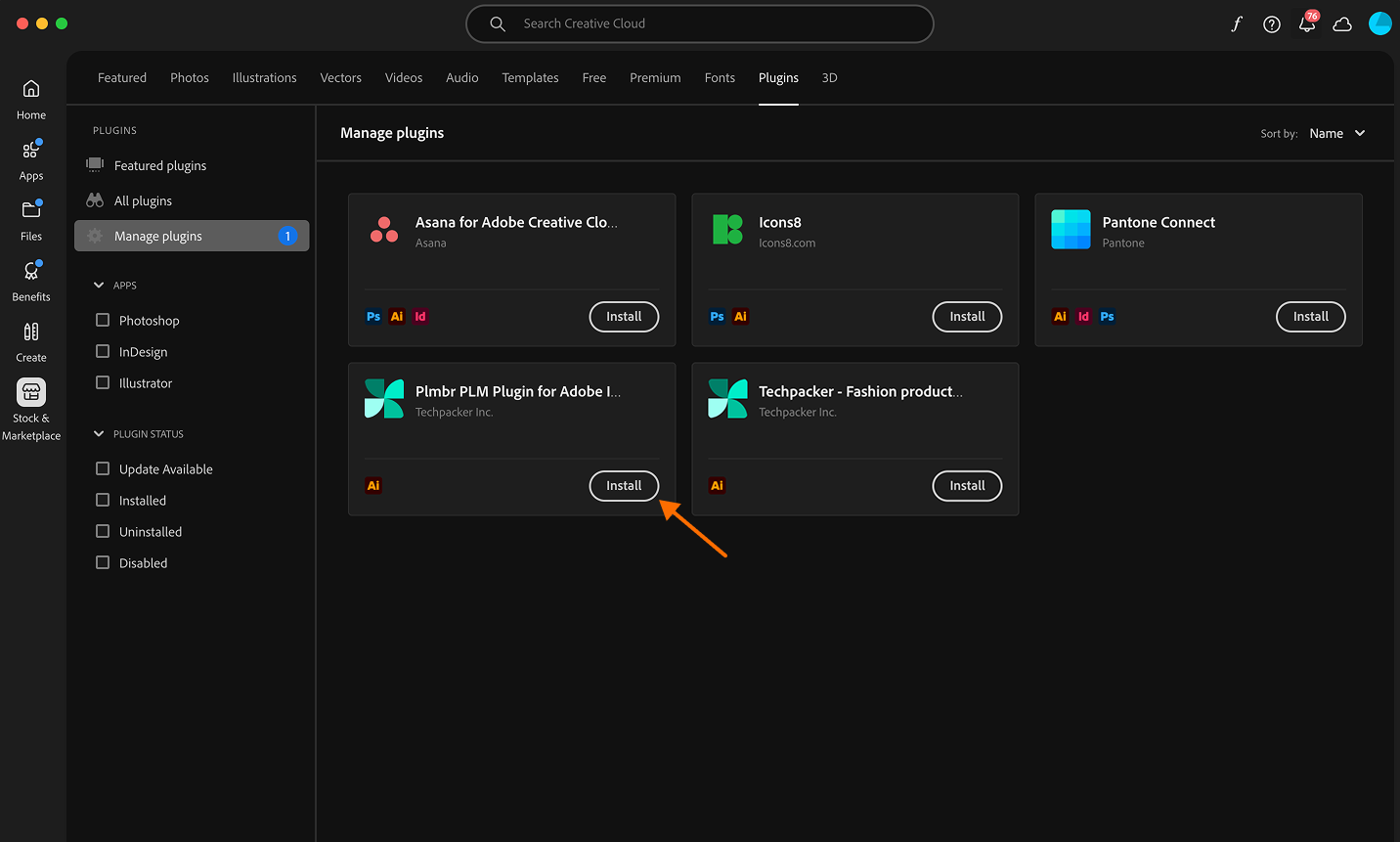Open Featured plugins in the sidebar
This screenshot has height=842, width=1400.
[x=159, y=165]
